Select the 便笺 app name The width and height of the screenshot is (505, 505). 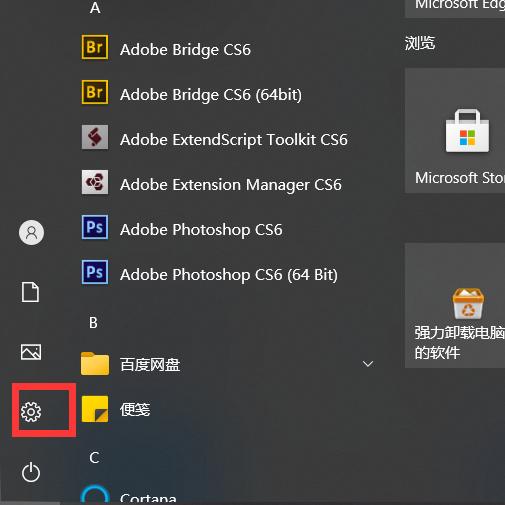135,409
